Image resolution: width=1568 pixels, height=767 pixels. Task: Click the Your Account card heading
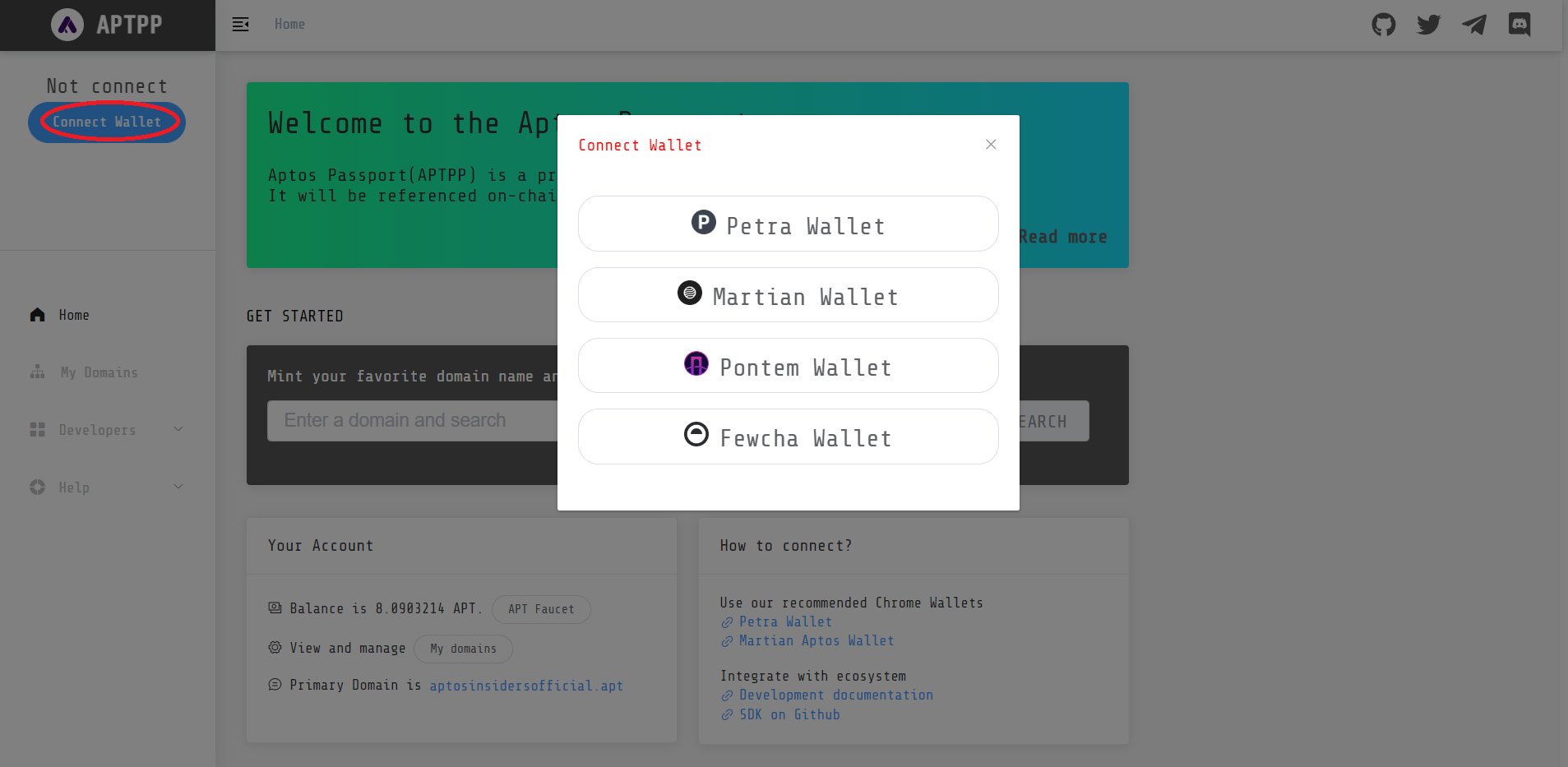pos(321,546)
